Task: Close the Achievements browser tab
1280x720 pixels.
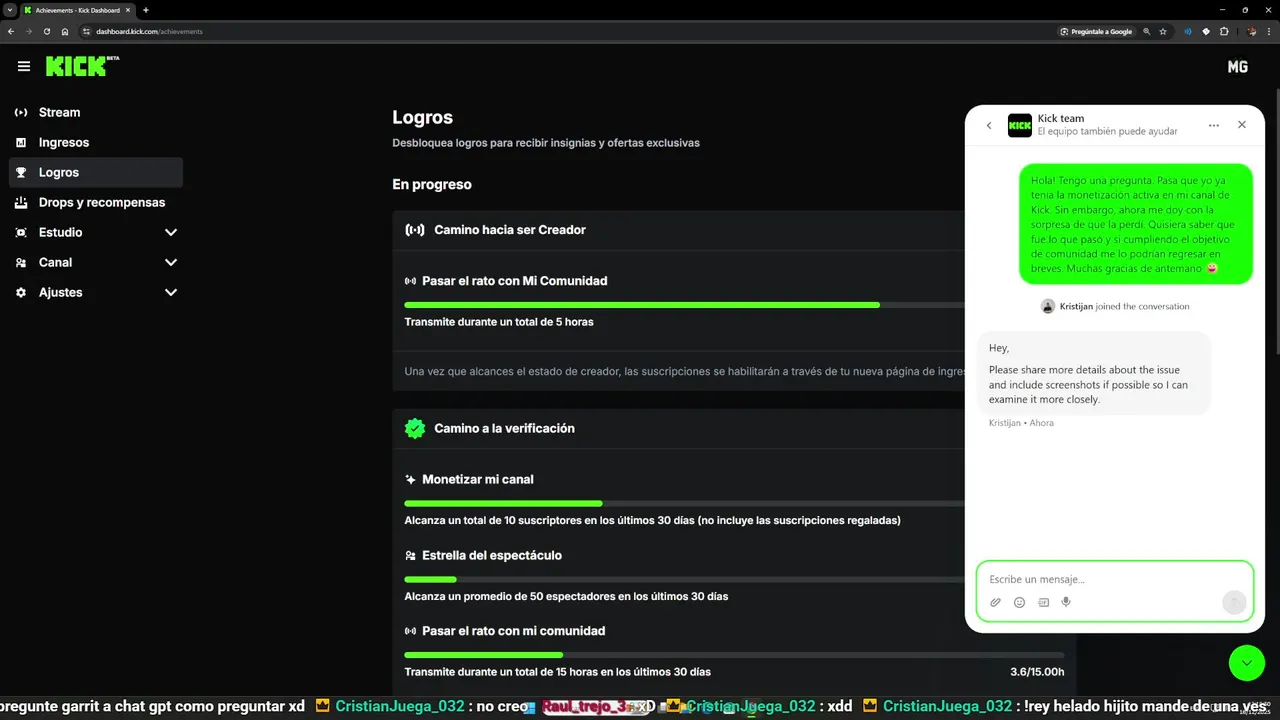Action: [130, 10]
